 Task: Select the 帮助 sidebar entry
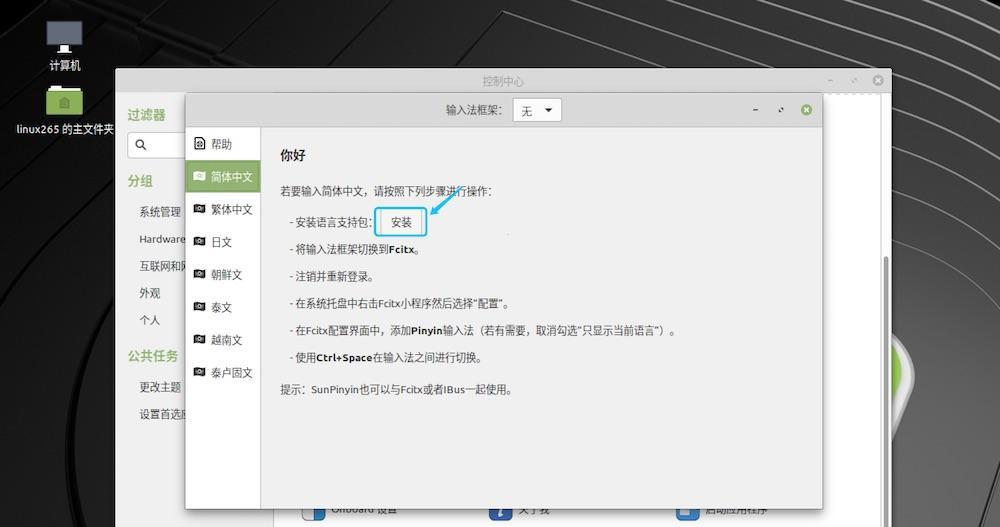point(223,144)
